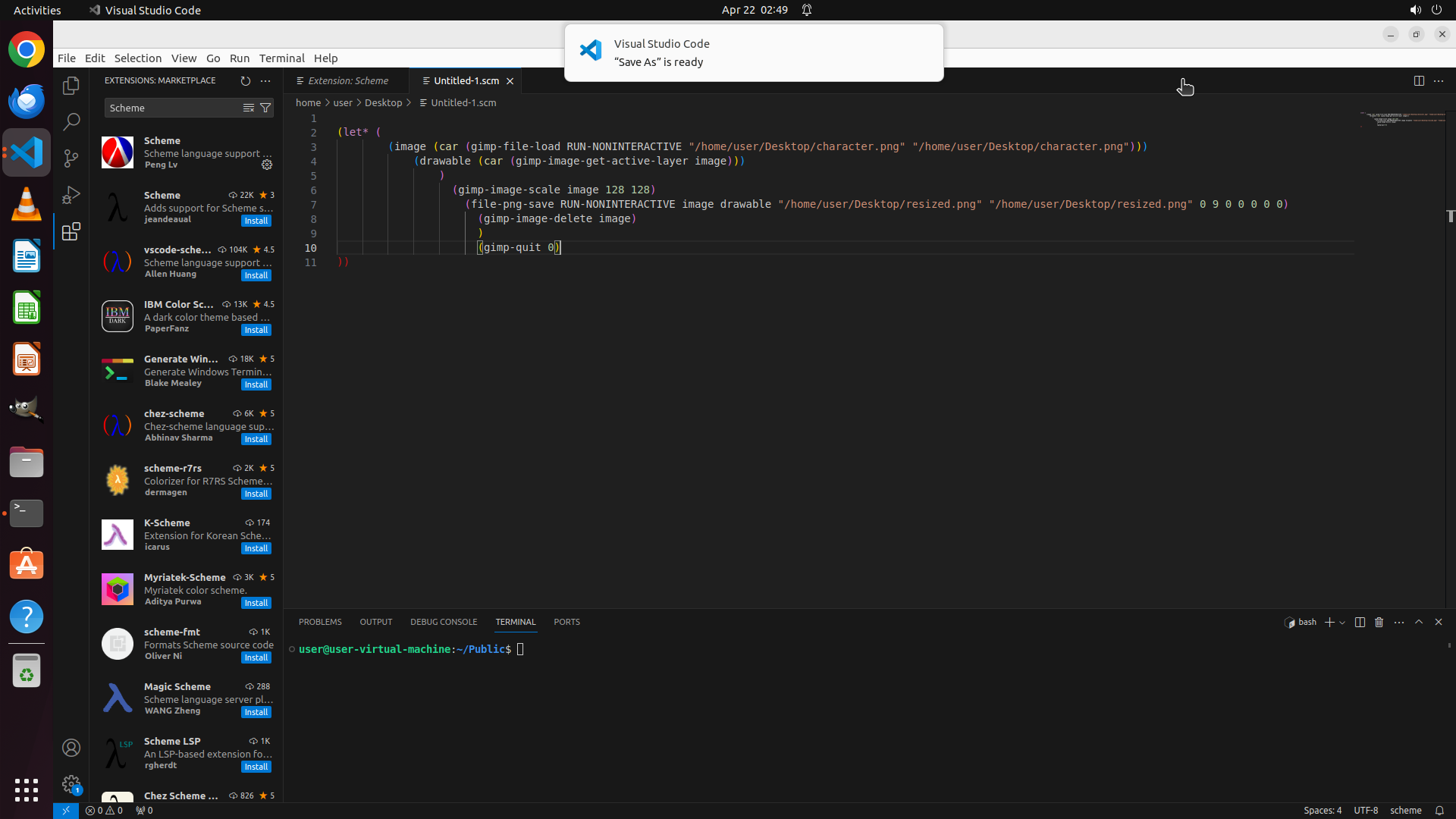1456x819 pixels.
Task: Kill terminal with trash icon
Action: 1379,622
